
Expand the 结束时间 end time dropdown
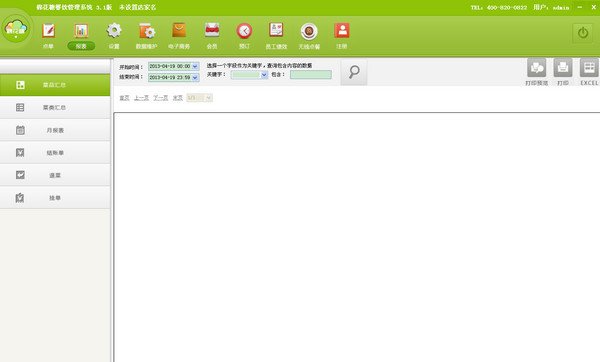pos(195,77)
